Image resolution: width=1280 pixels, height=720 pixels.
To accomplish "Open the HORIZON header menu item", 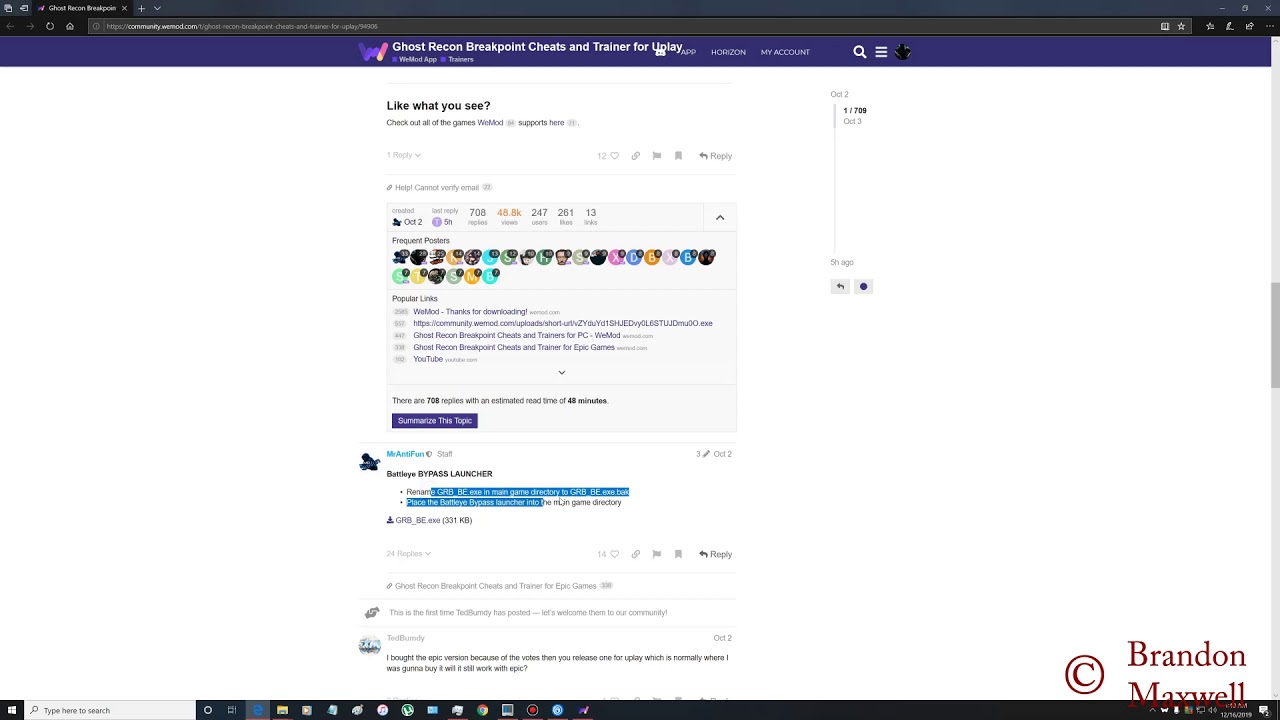I will pyautogui.click(x=728, y=52).
